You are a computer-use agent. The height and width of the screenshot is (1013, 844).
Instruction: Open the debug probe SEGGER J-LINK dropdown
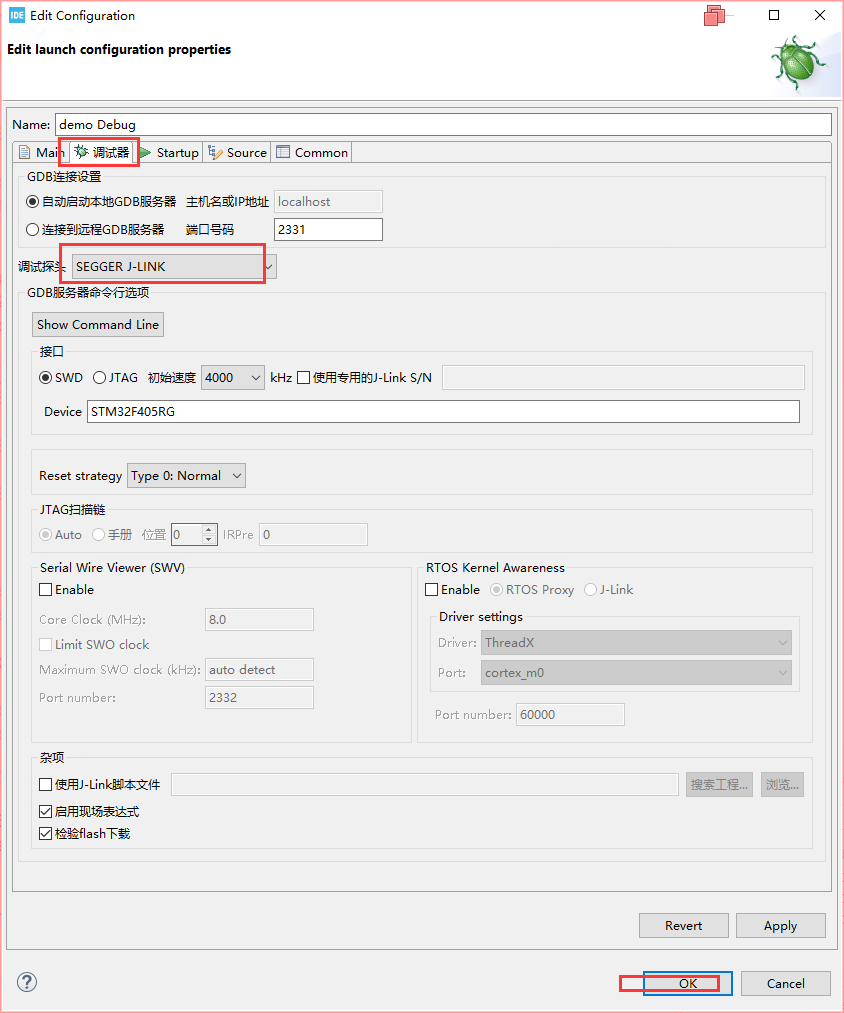coord(174,266)
